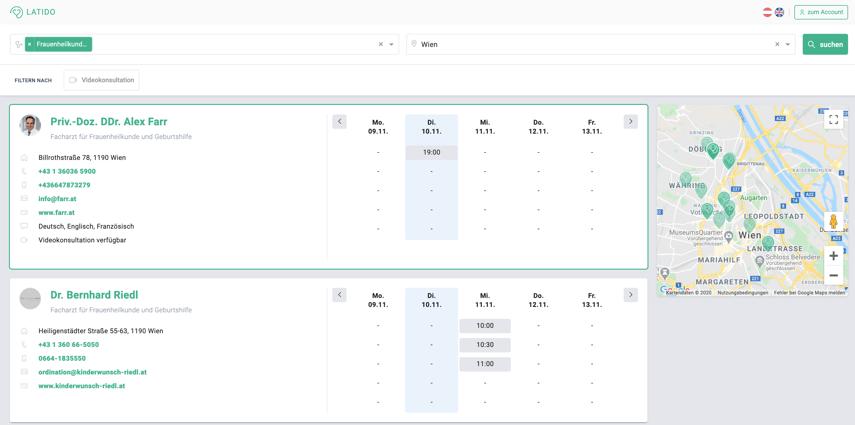Book the 10:30 appointment with Dr. Riedl
The height and width of the screenshot is (425, 855).
[485, 345]
